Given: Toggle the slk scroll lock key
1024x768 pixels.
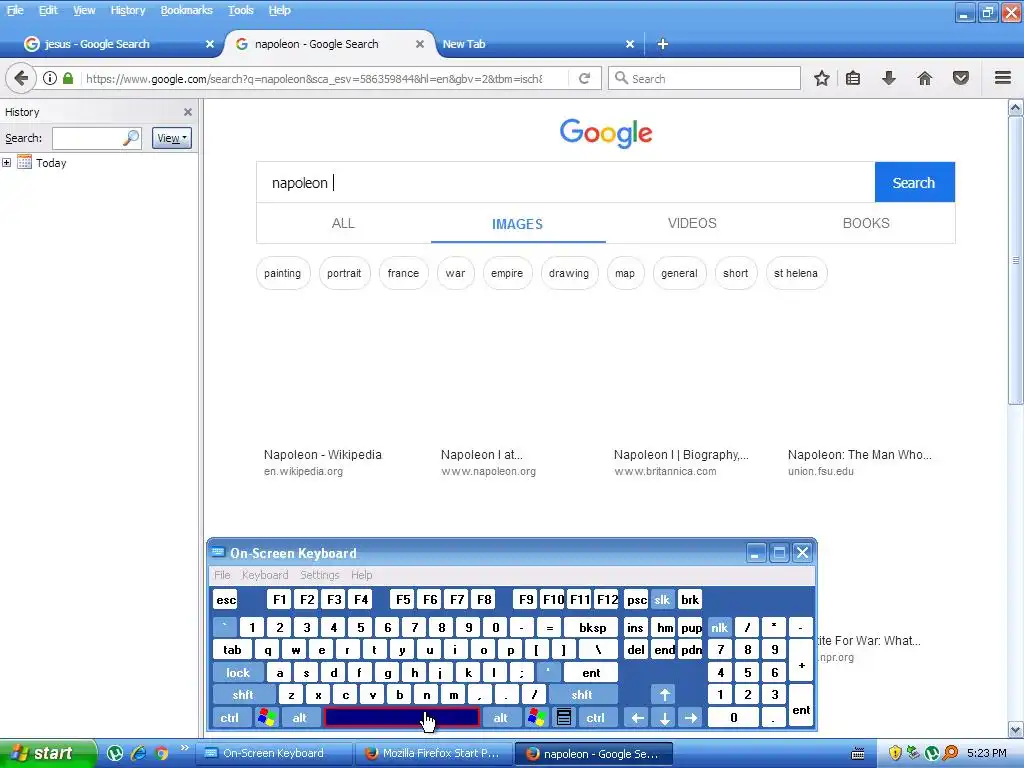Looking at the screenshot, I should tap(662, 600).
